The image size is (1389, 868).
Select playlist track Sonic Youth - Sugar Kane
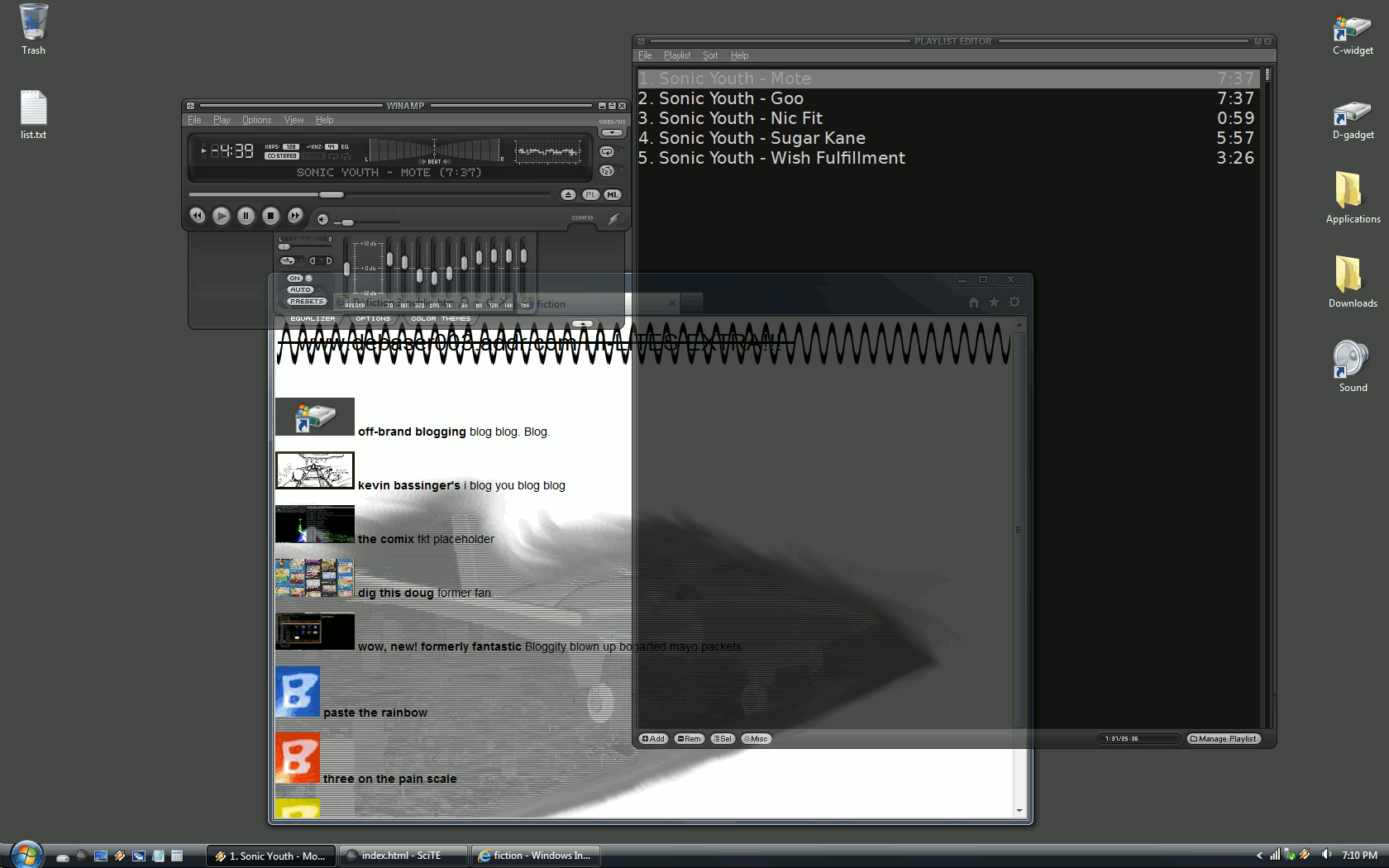[947, 138]
